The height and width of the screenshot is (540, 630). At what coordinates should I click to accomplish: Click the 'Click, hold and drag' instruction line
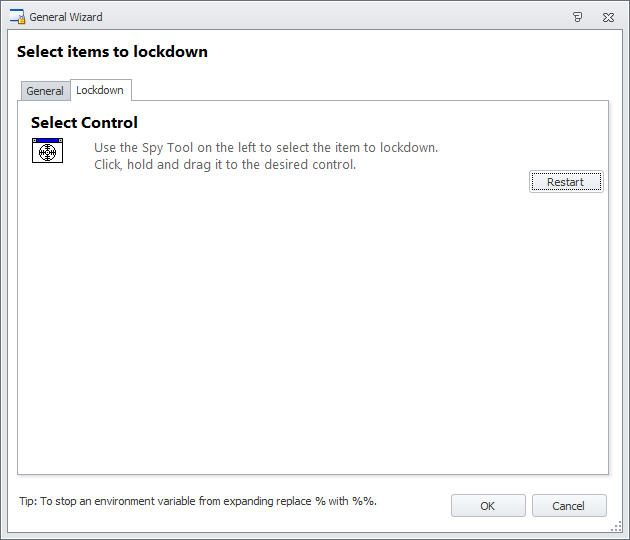click(225, 165)
